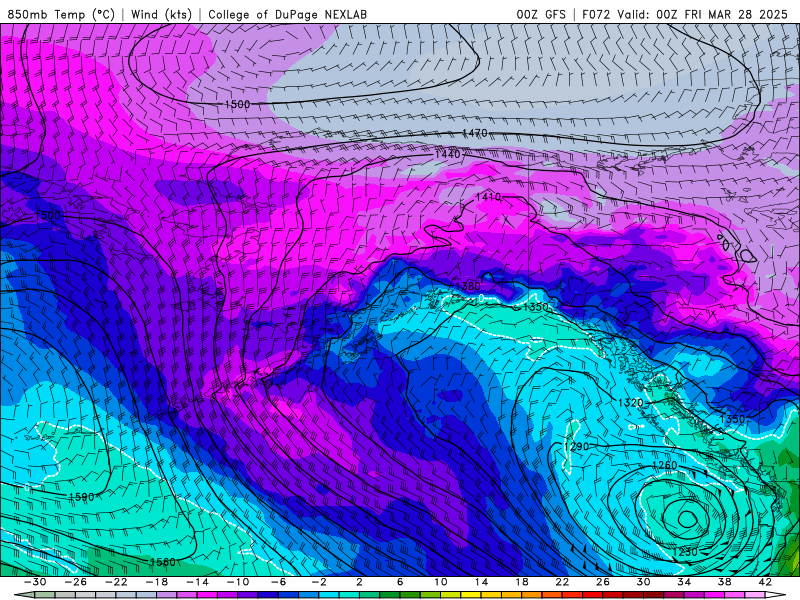Click the -10 color scale value

click(x=238, y=582)
